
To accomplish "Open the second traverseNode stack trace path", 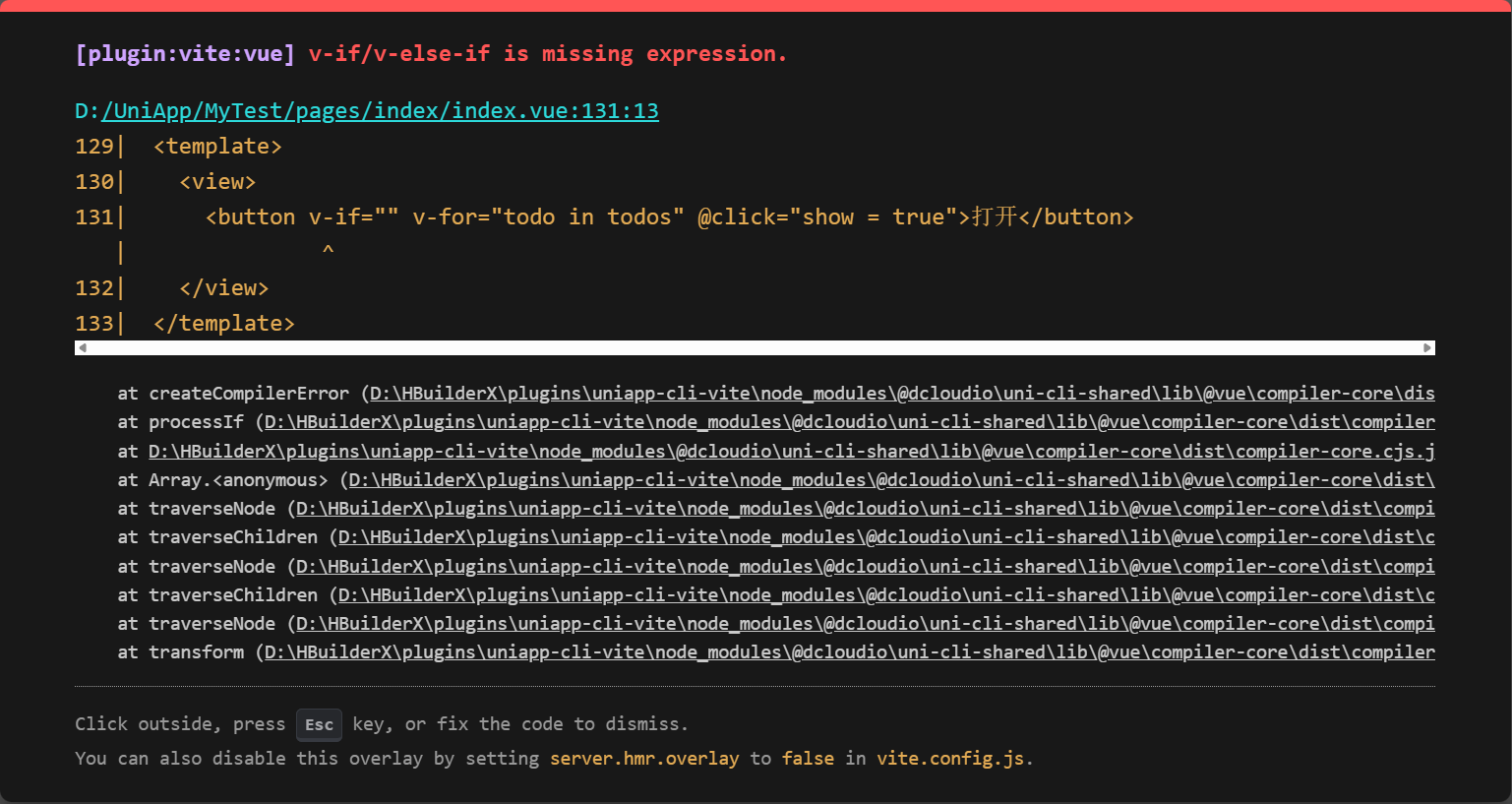I will click(865, 567).
